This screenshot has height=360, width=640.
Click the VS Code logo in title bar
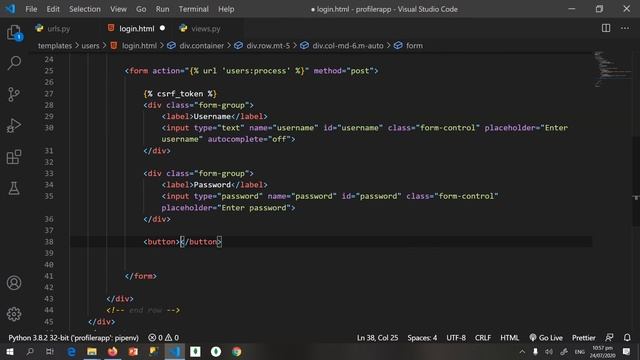tap(10, 9)
